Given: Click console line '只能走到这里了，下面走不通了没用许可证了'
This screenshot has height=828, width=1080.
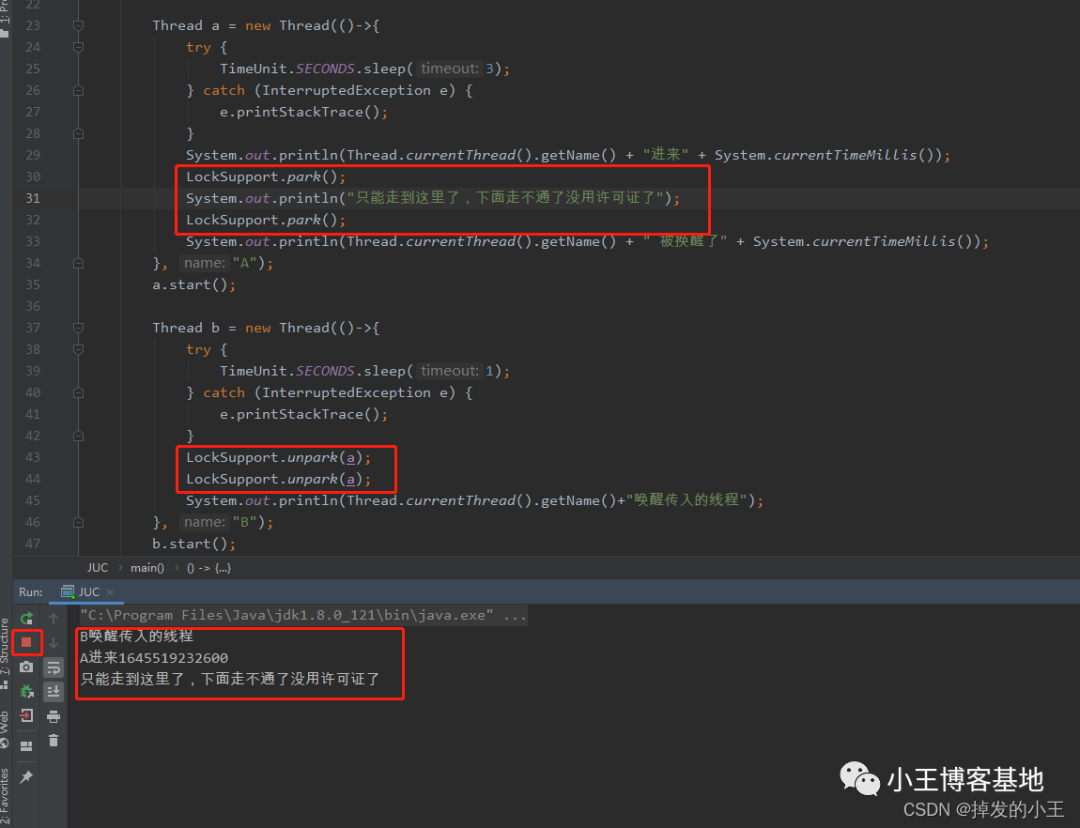Looking at the screenshot, I should coord(230,679).
